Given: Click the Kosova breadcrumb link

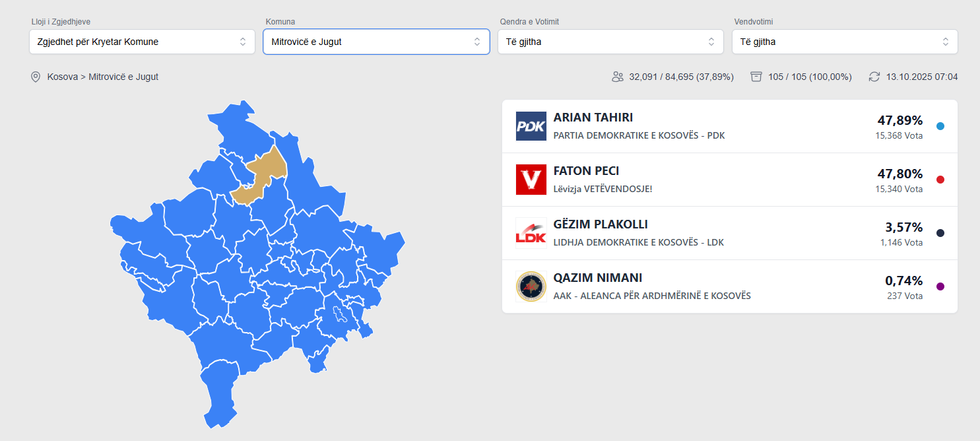Looking at the screenshot, I should [63, 77].
